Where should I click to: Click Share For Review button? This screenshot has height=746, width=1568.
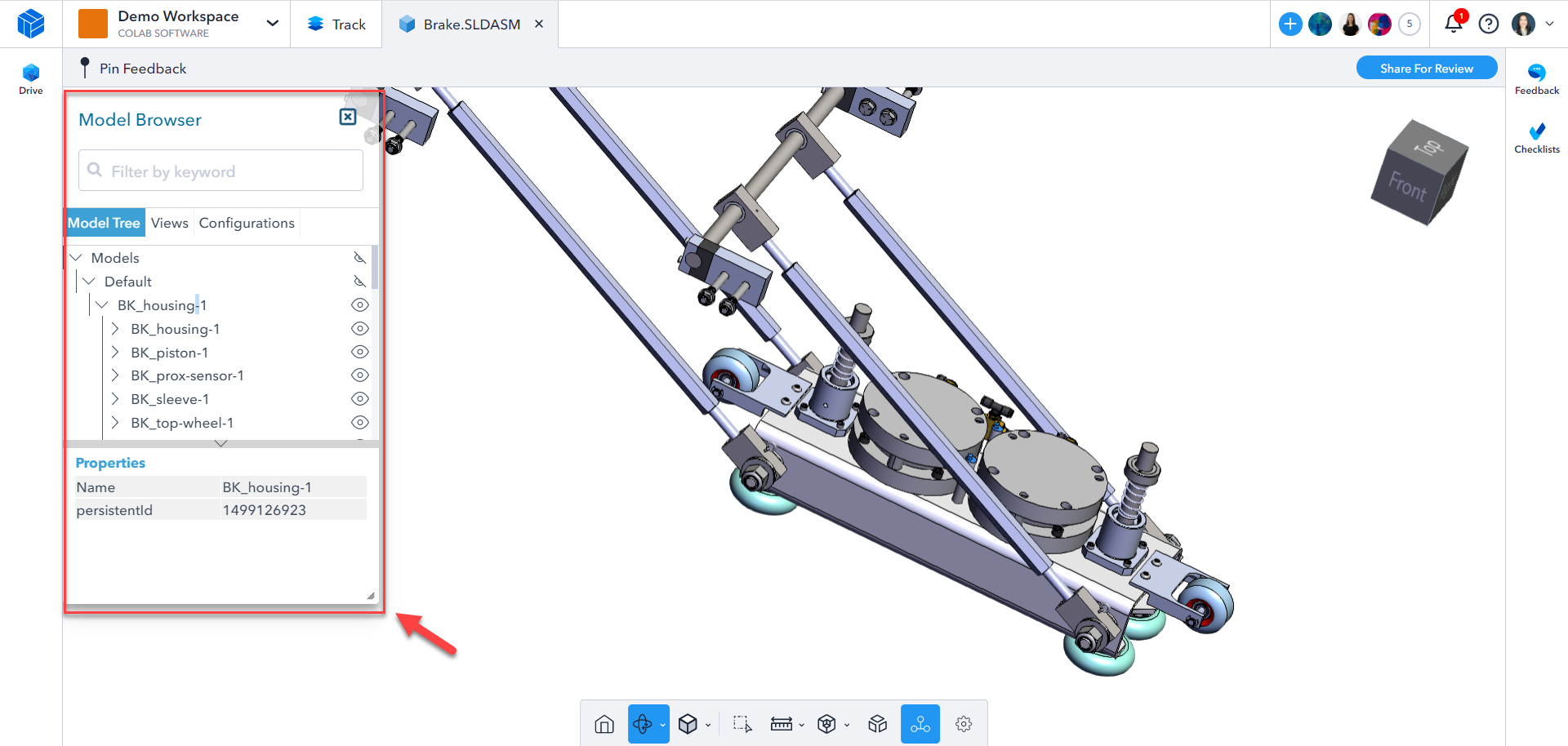click(x=1427, y=68)
